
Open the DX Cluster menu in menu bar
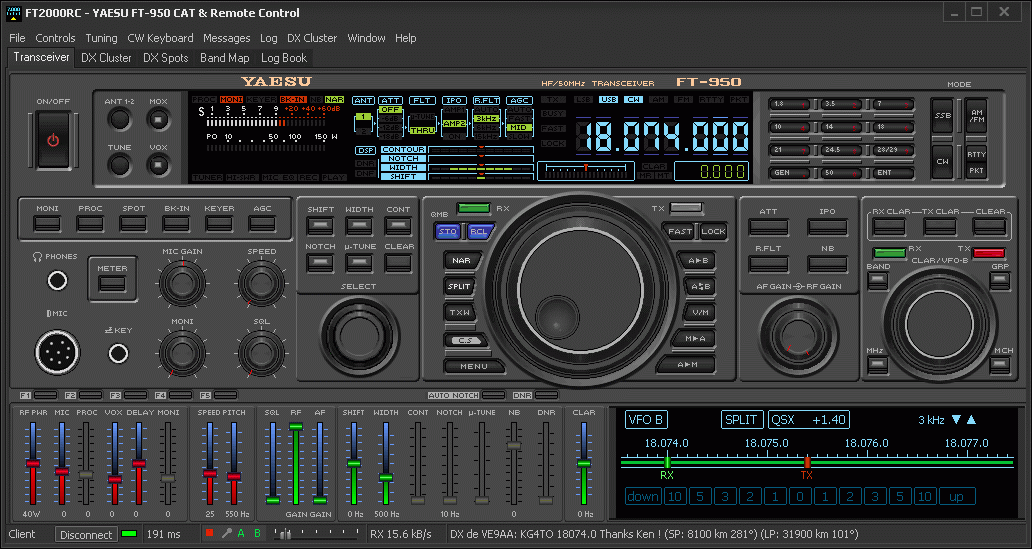tap(312, 38)
